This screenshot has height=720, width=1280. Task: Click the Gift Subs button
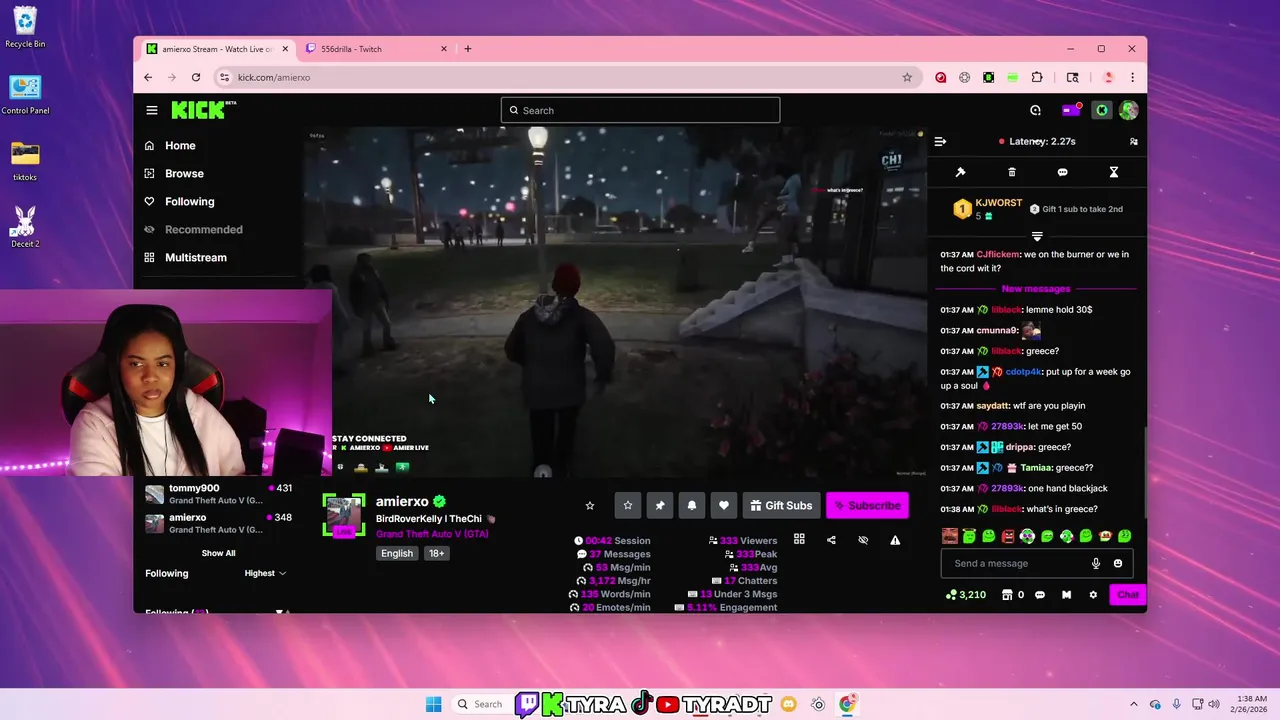pyautogui.click(x=781, y=506)
